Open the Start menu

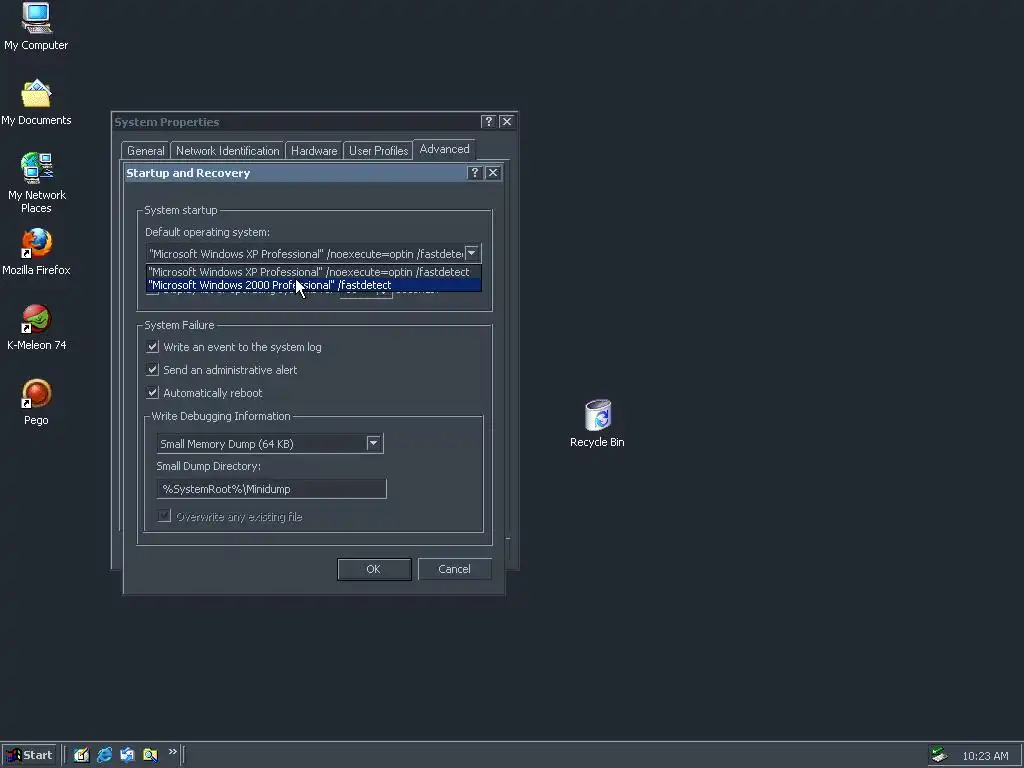coord(29,755)
